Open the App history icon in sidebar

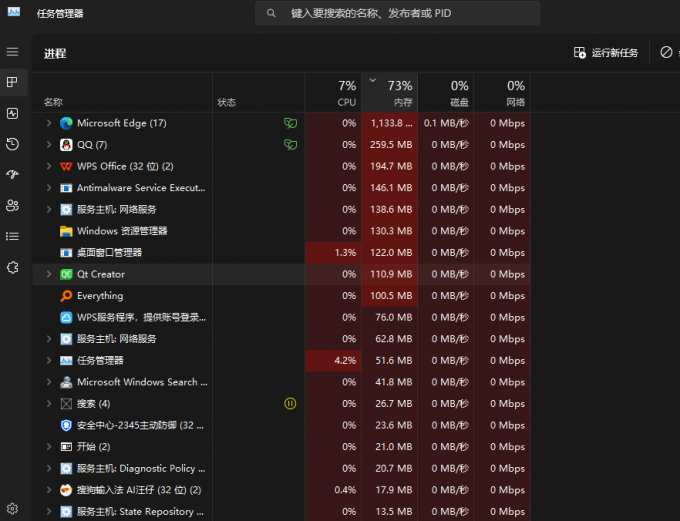tap(13, 144)
